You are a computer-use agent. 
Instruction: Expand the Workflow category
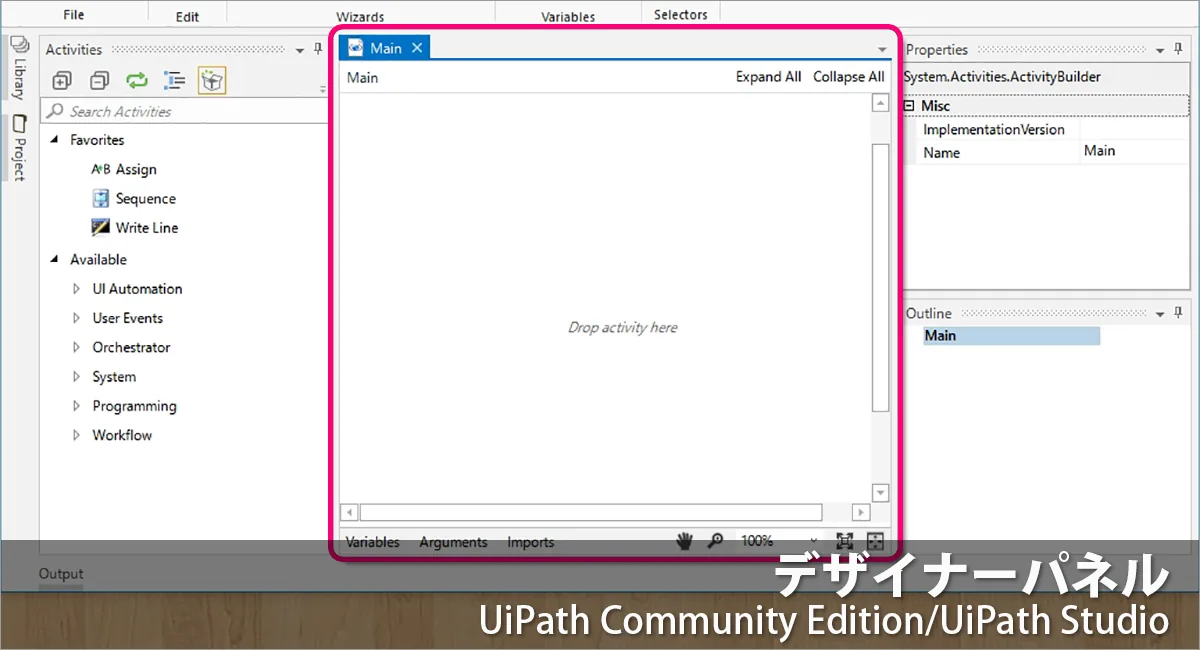pyautogui.click(x=76, y=435)
